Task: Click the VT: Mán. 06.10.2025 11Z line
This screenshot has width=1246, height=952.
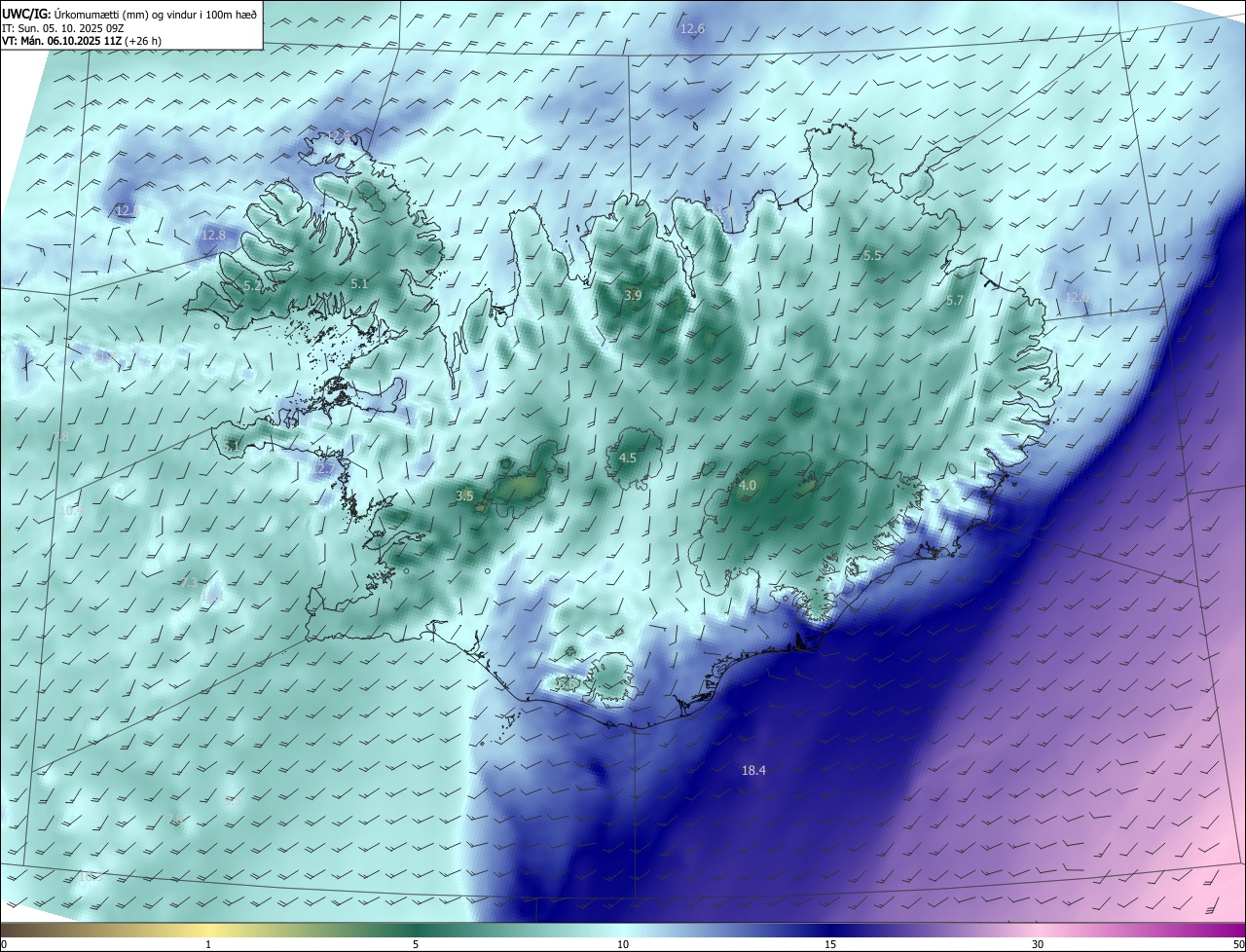Action: [x=82, y=41]
